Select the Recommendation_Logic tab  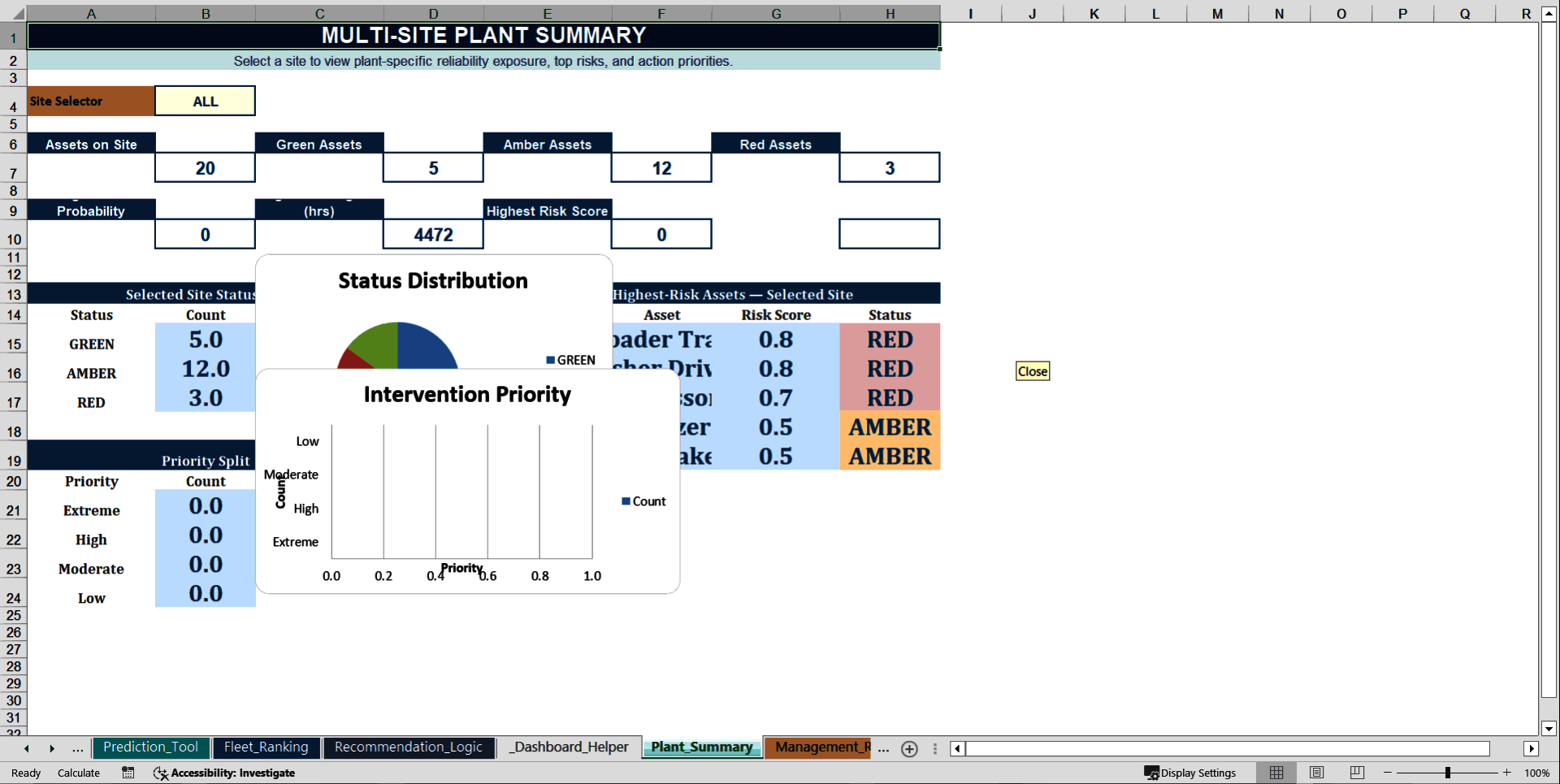(409, 747)
